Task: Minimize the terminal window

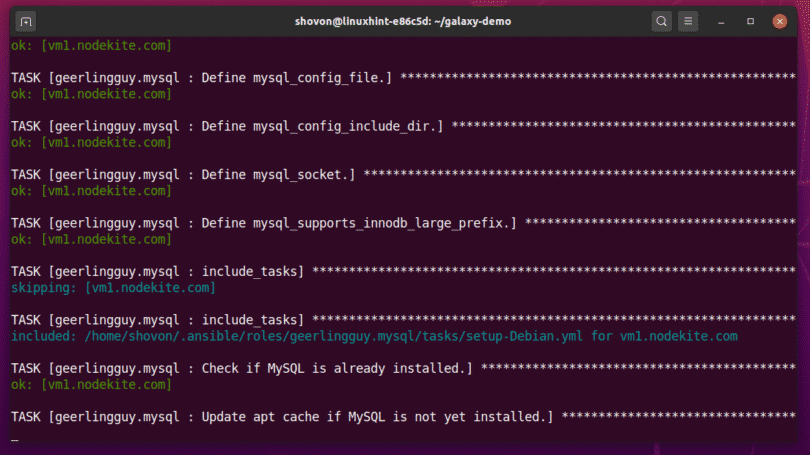Action: pos(723,20)
